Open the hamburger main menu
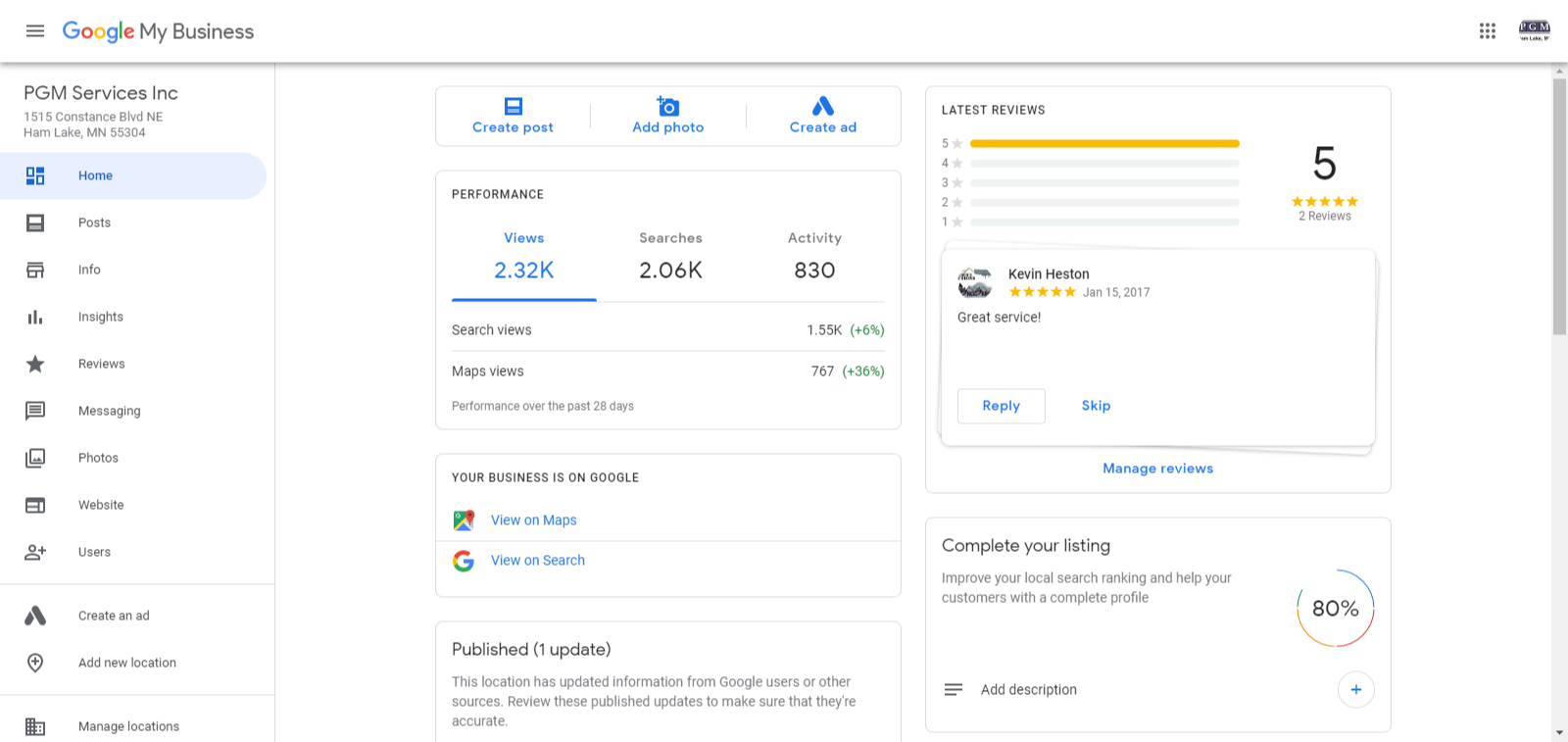 (35, 31)
